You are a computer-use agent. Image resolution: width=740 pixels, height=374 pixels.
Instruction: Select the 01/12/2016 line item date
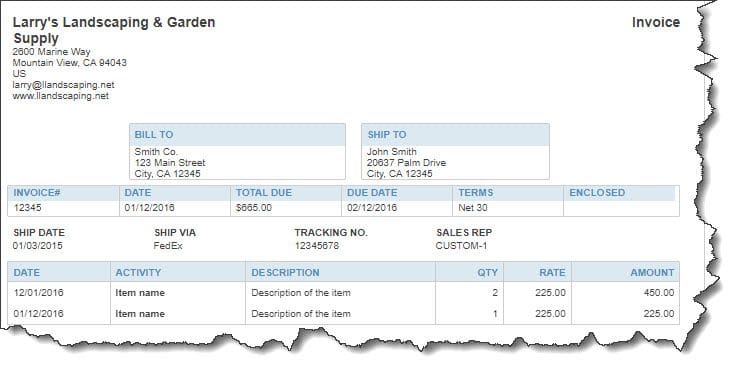point(38,314)
